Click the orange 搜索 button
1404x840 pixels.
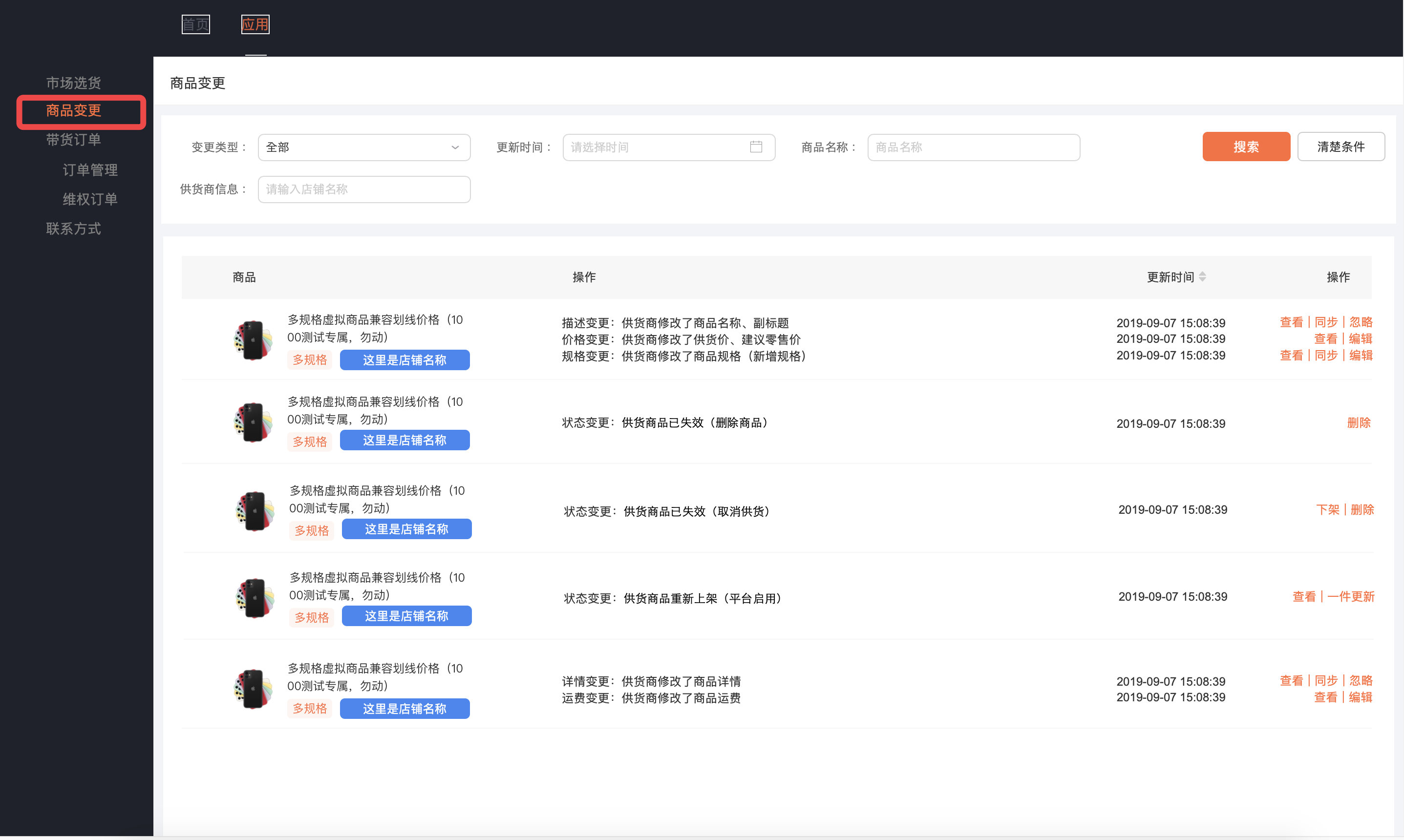point(1246,147)
